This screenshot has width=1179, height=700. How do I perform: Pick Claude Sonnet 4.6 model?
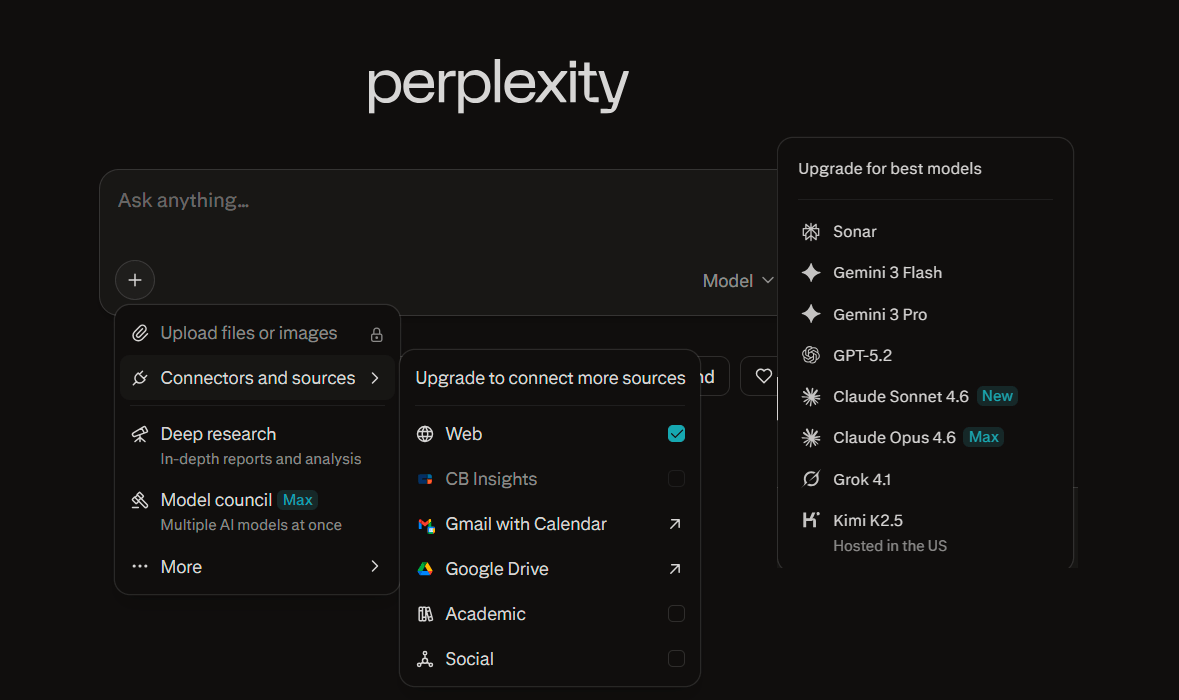(900, 397)
